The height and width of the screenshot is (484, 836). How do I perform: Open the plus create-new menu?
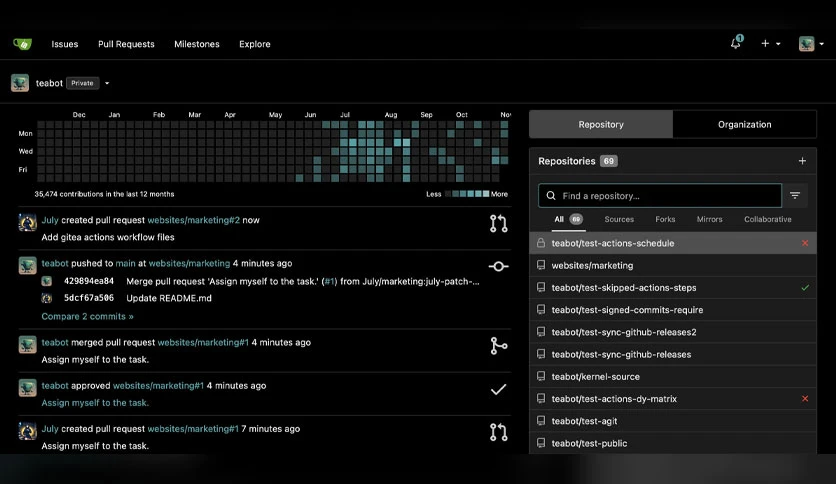click(770, 44)
